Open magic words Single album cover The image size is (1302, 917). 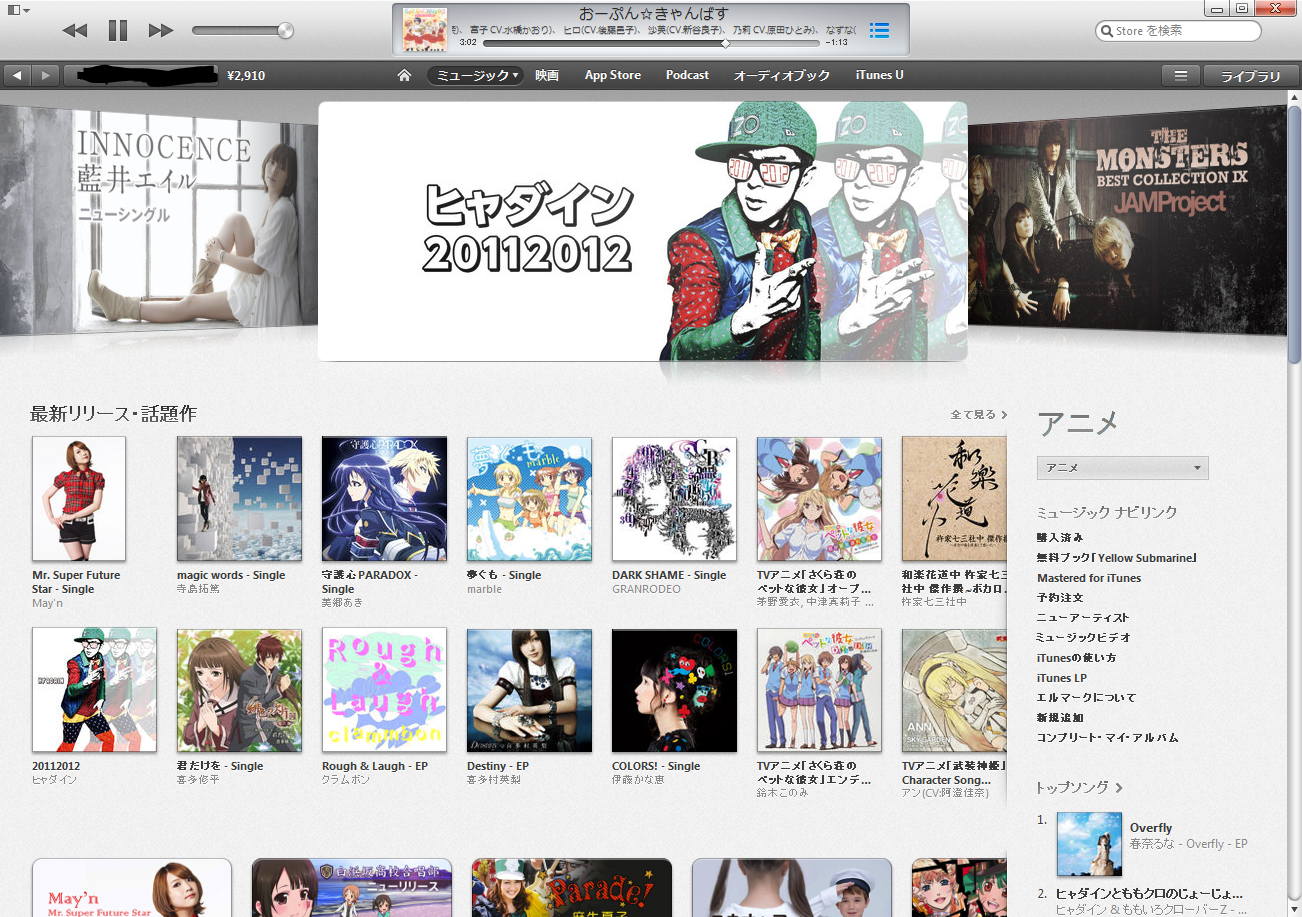point(239,498)
